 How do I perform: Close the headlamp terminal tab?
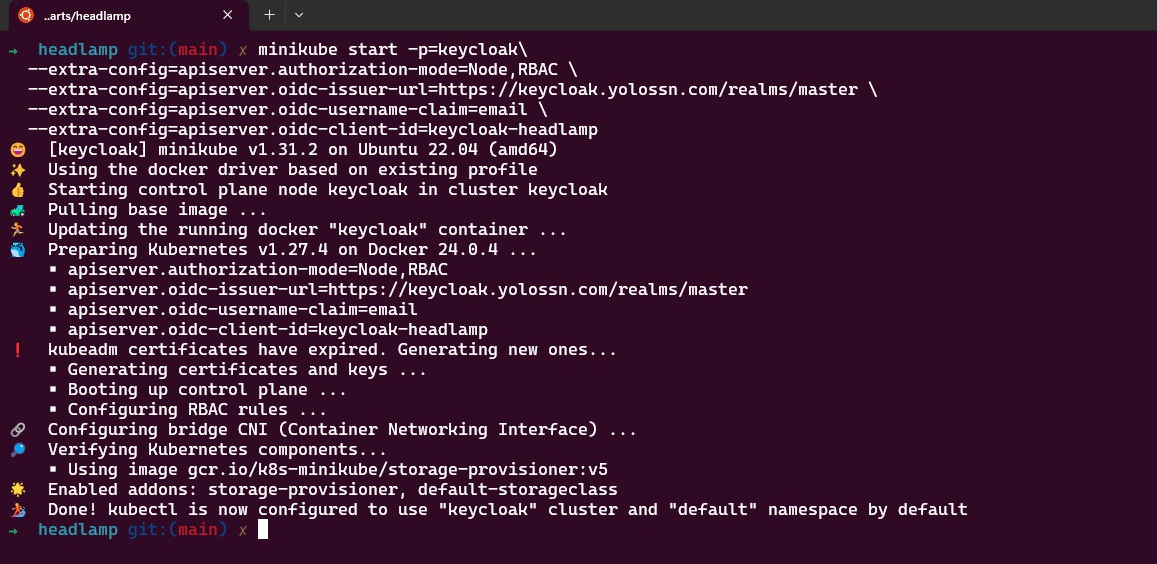pyautogui.click(x=228, y=15)
